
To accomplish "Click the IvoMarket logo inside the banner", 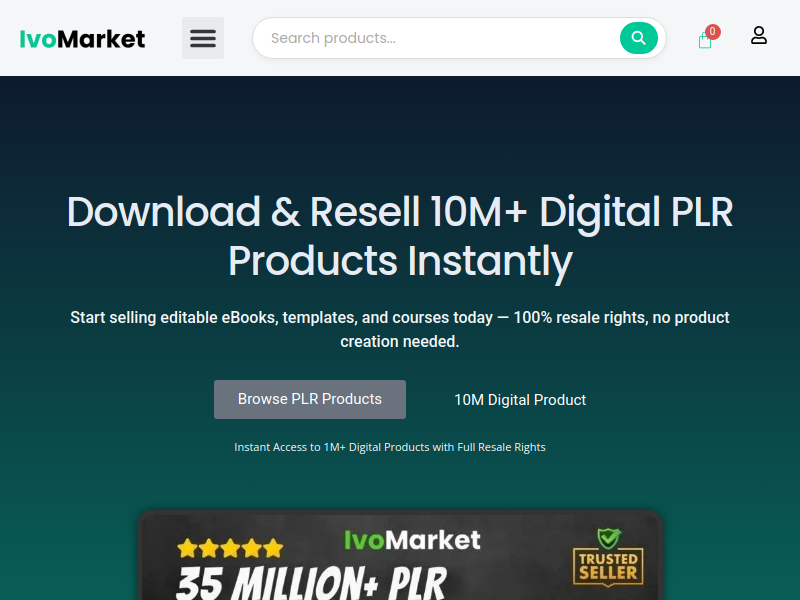I will tap(412, 540).
